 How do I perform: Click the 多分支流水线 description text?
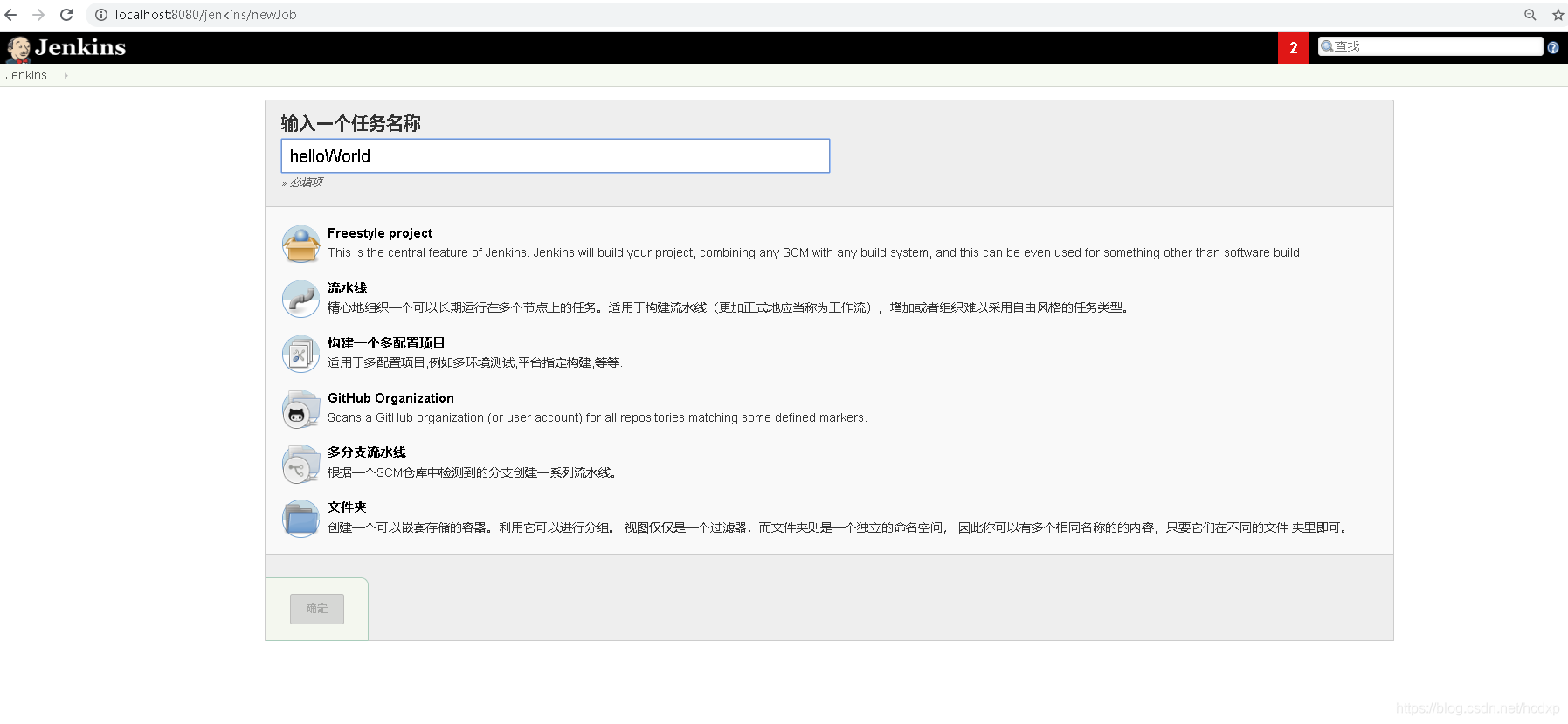[473, 473]
